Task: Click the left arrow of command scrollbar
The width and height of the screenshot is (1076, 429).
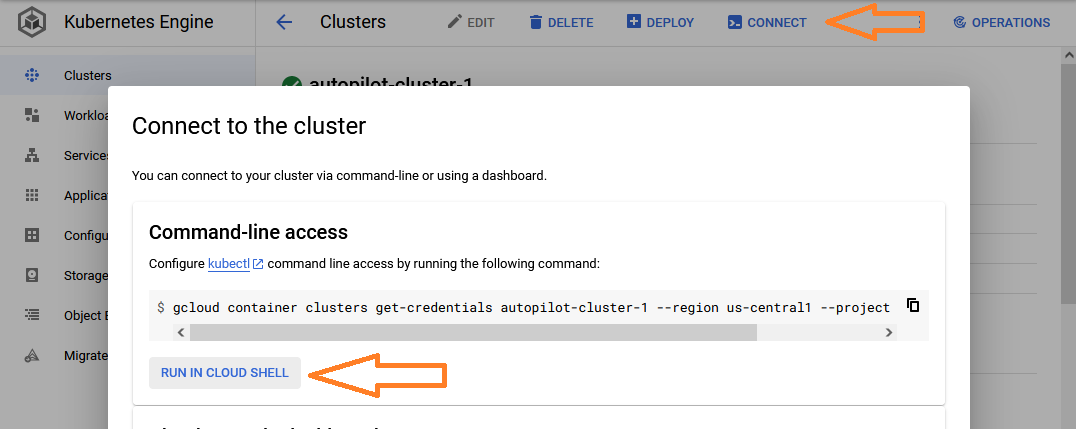Action: click(x=181, y=332)
